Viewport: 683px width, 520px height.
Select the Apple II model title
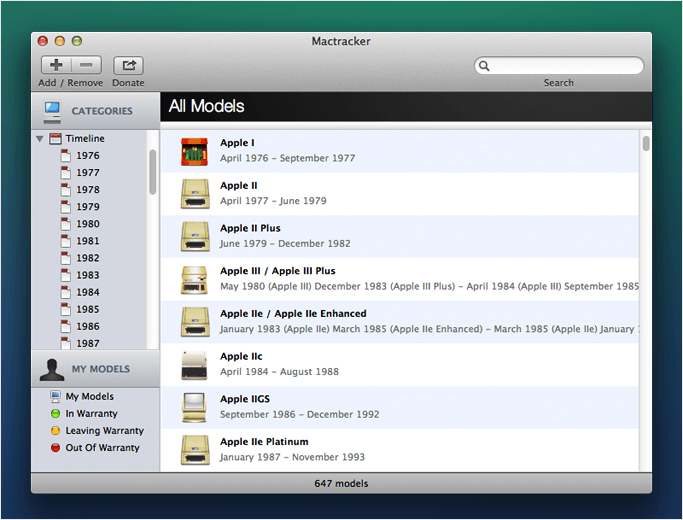(239, 185)
